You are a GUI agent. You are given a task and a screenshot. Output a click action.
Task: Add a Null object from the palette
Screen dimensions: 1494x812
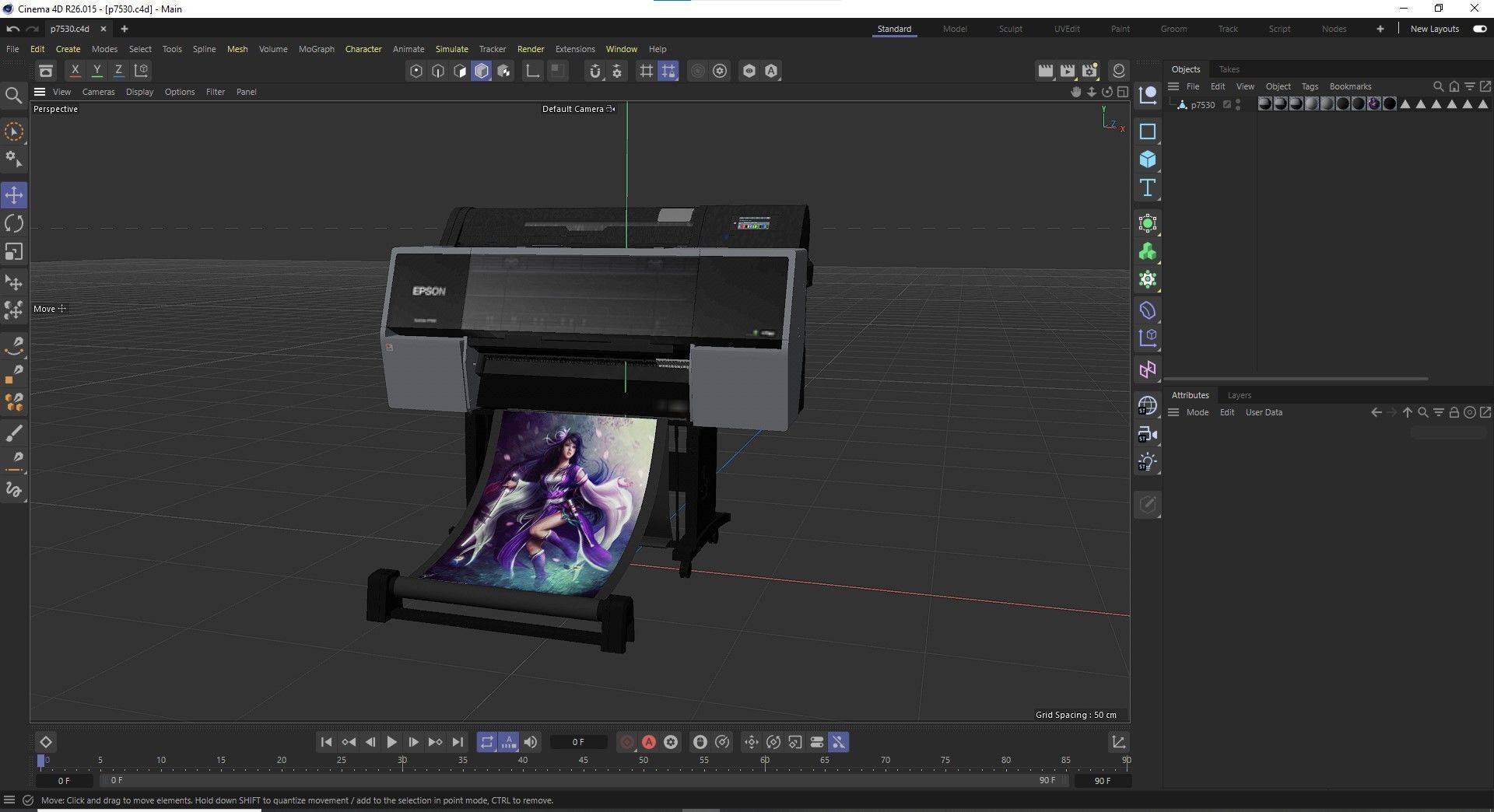point(1148,96)
